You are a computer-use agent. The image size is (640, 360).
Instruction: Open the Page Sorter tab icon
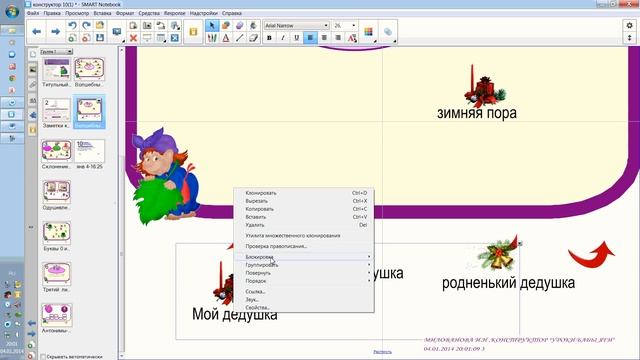(x=32, y=54)
